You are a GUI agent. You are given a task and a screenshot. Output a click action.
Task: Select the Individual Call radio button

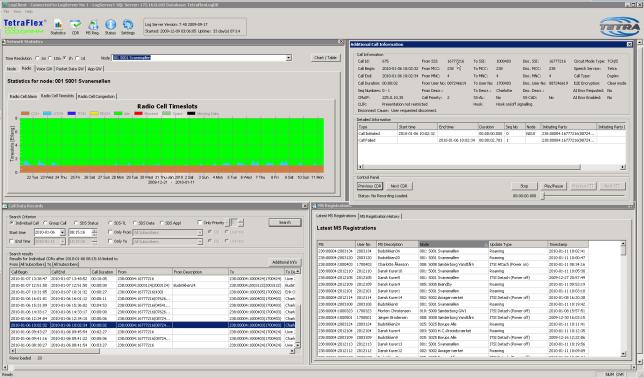(x=12, y=223)
